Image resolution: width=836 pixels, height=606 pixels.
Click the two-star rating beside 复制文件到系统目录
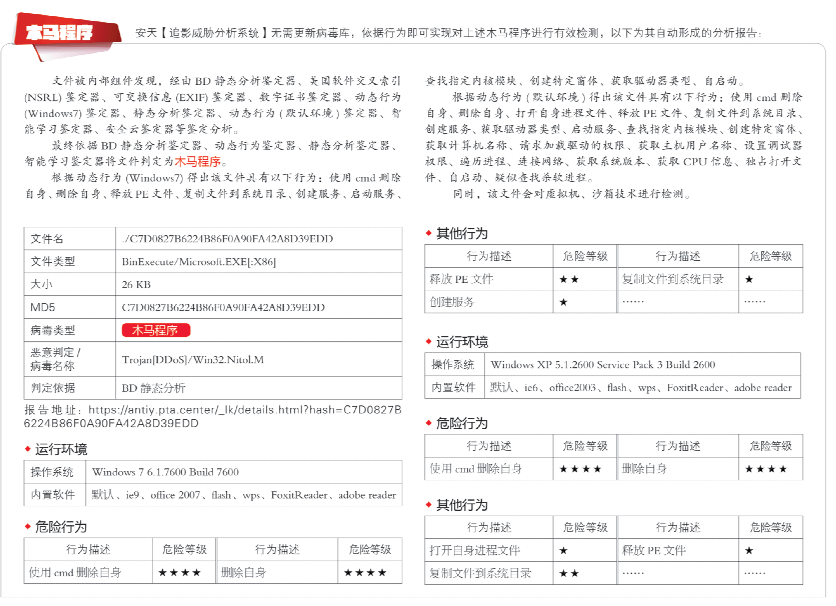pyautogui.click(x=569, y=573)
